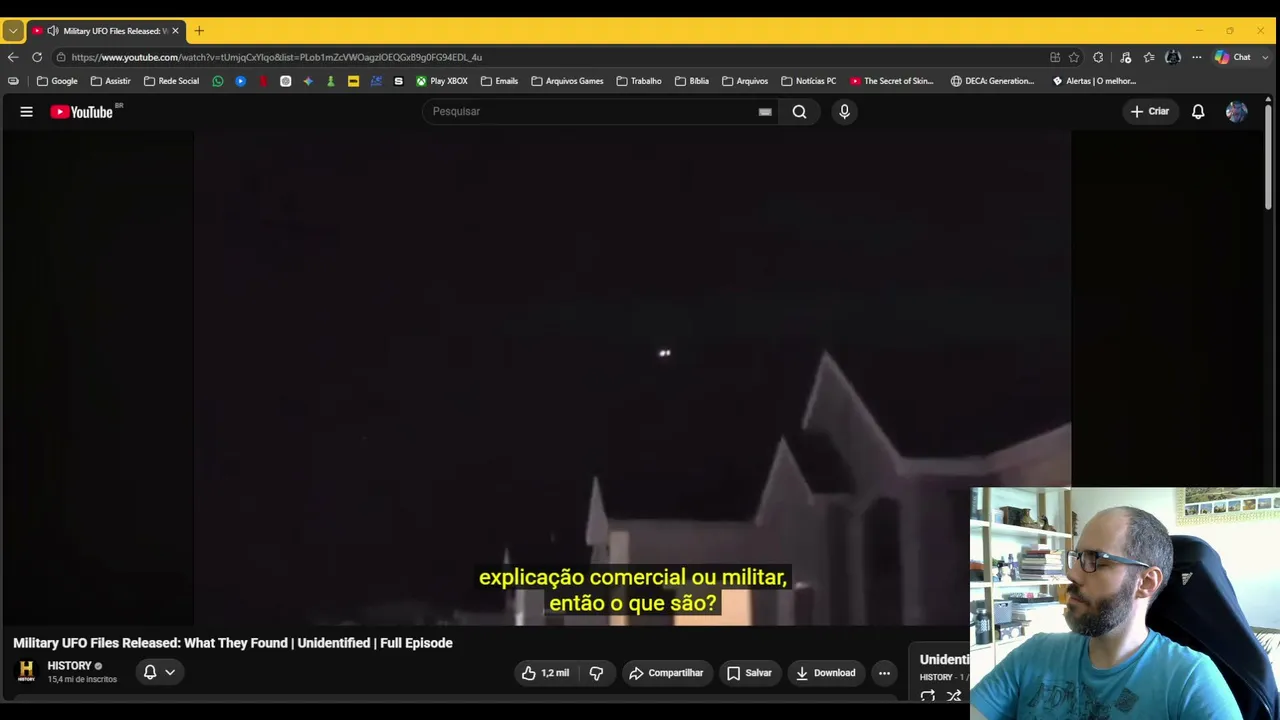The width and height of the screenshot is (1280, 720).
Task: Open the WhatsApp bookmark icon
Action: tap(218, 81)
